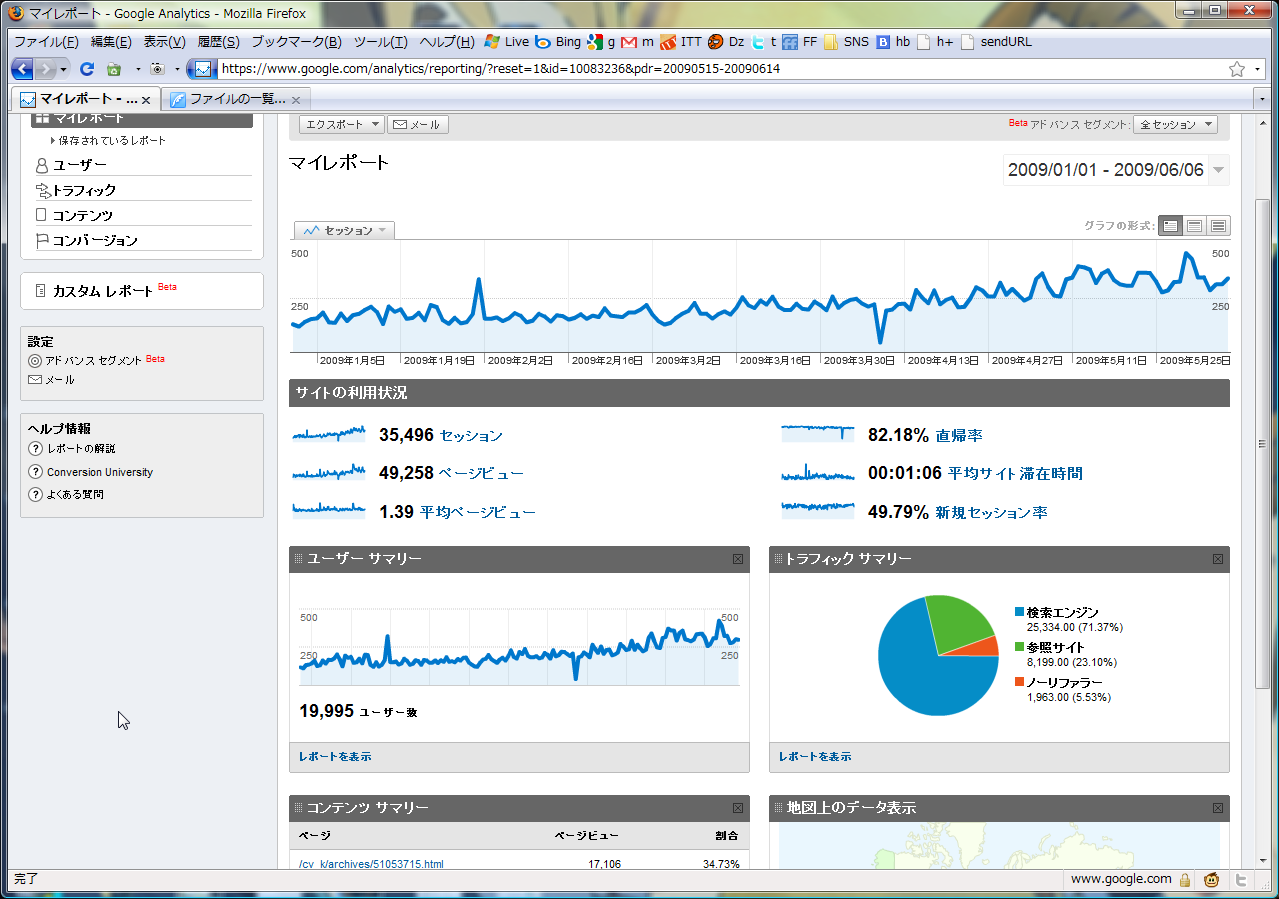This screenshot has height=899, width=1279.
Task: Open the list all tabs dropdown
Action: pyautogui.click(x=1260, y=99)
